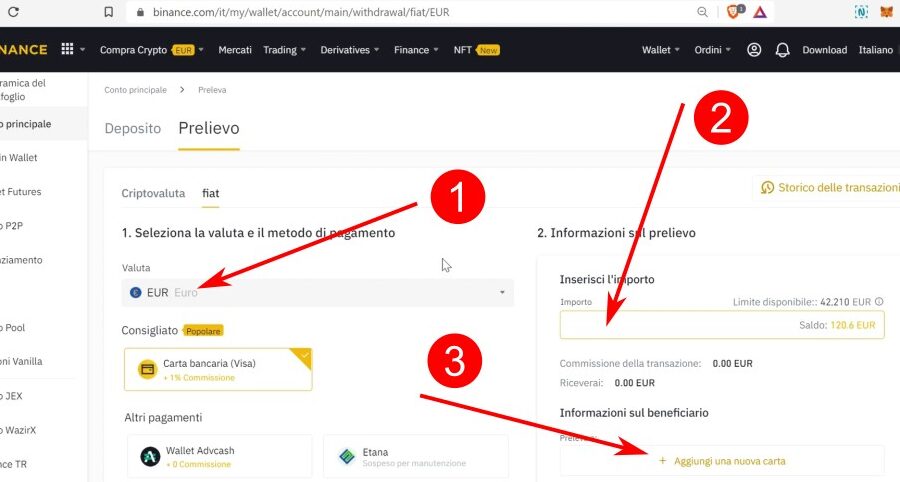Image resolution: width=900 pixels, height=482 pixels.
Task: Select the fiat tab
Action: click(211, 193)
